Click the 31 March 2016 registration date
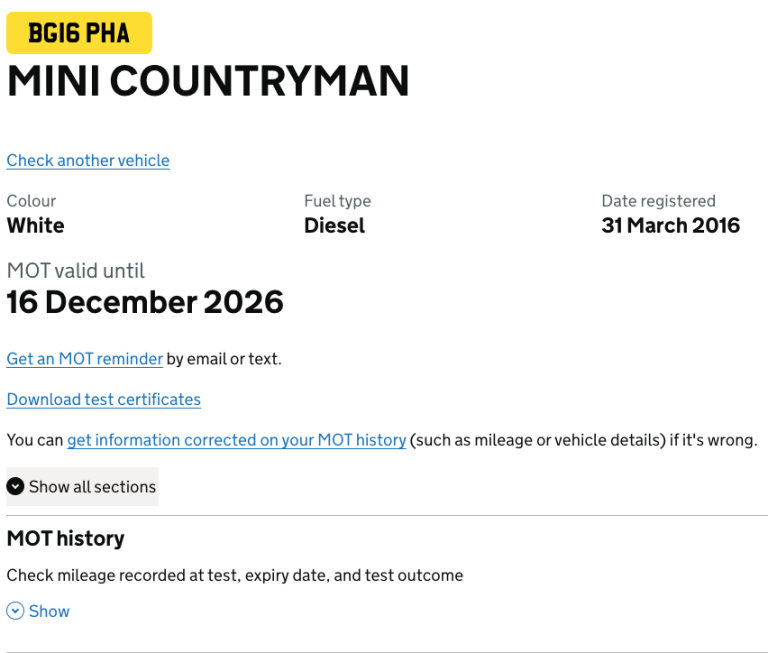This screenshot has height=653, width=768. point(670,225)
